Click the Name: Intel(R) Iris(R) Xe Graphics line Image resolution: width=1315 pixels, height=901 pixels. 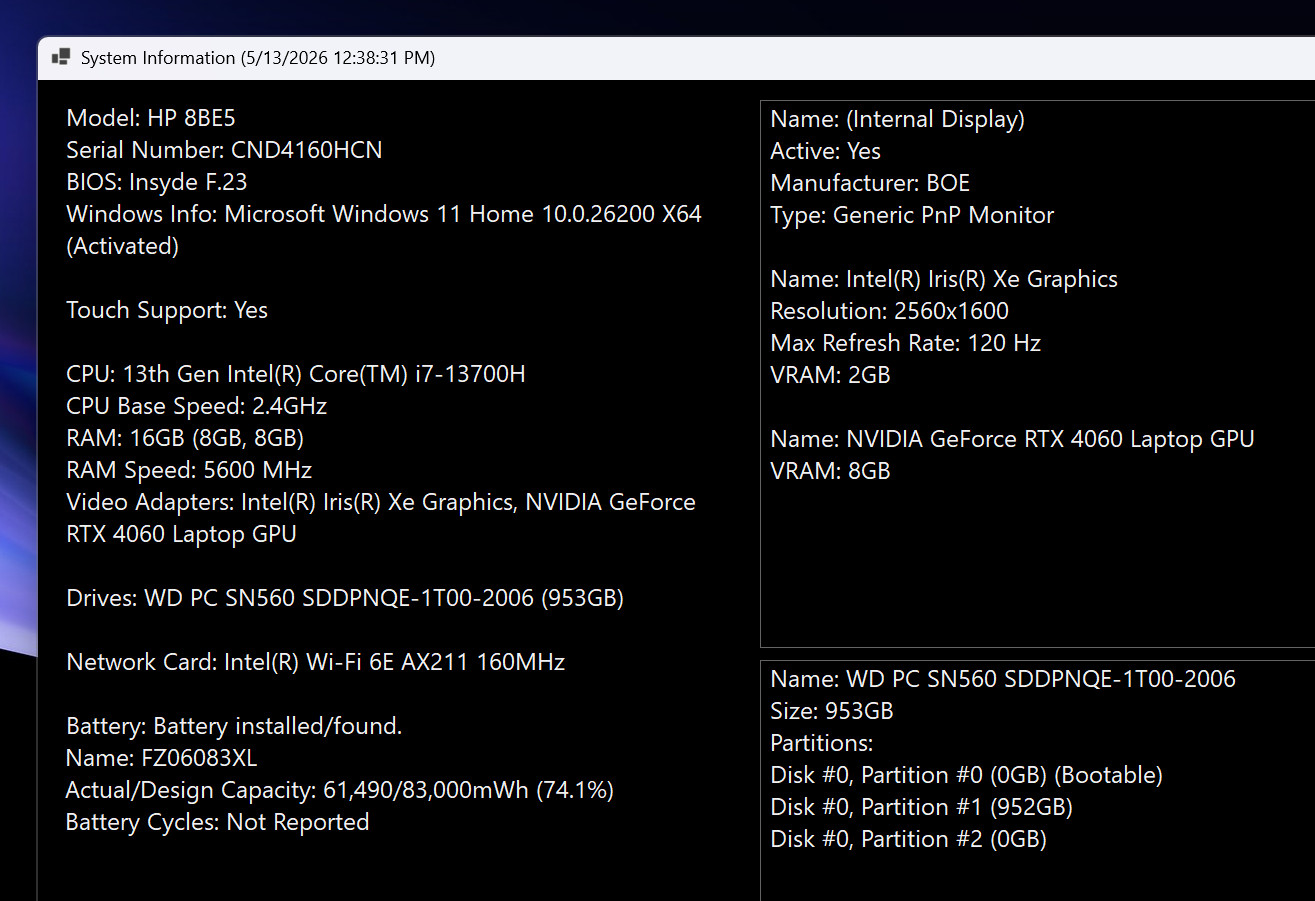tap(944, 279)
